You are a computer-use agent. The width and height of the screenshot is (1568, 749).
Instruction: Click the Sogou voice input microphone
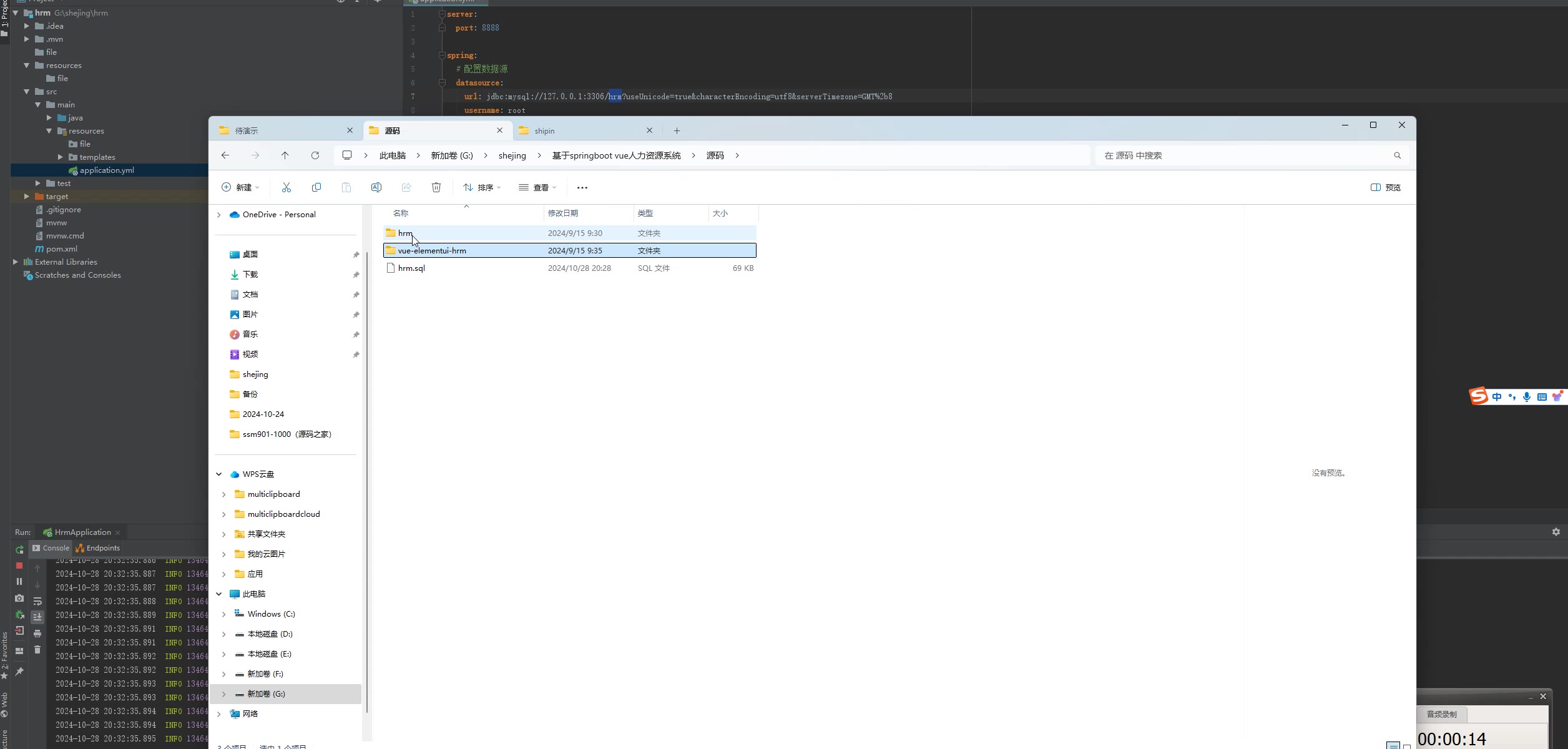tap(1527, 397)
